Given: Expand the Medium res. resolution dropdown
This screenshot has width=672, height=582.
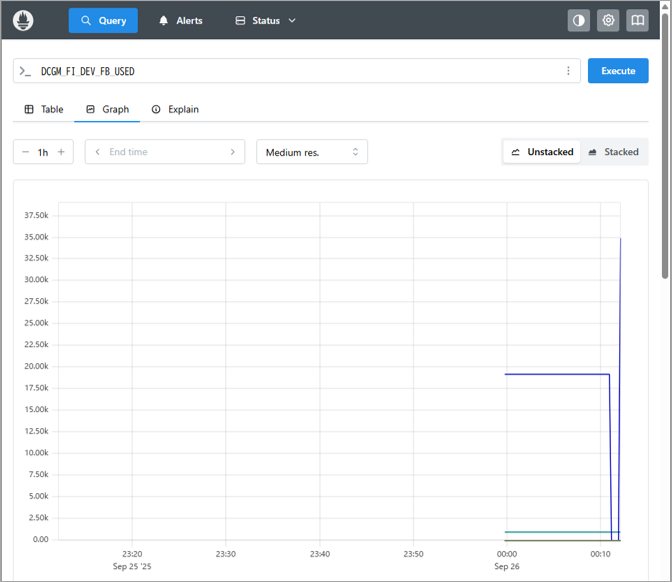Looking at the screenshot, I should point(312,152).
